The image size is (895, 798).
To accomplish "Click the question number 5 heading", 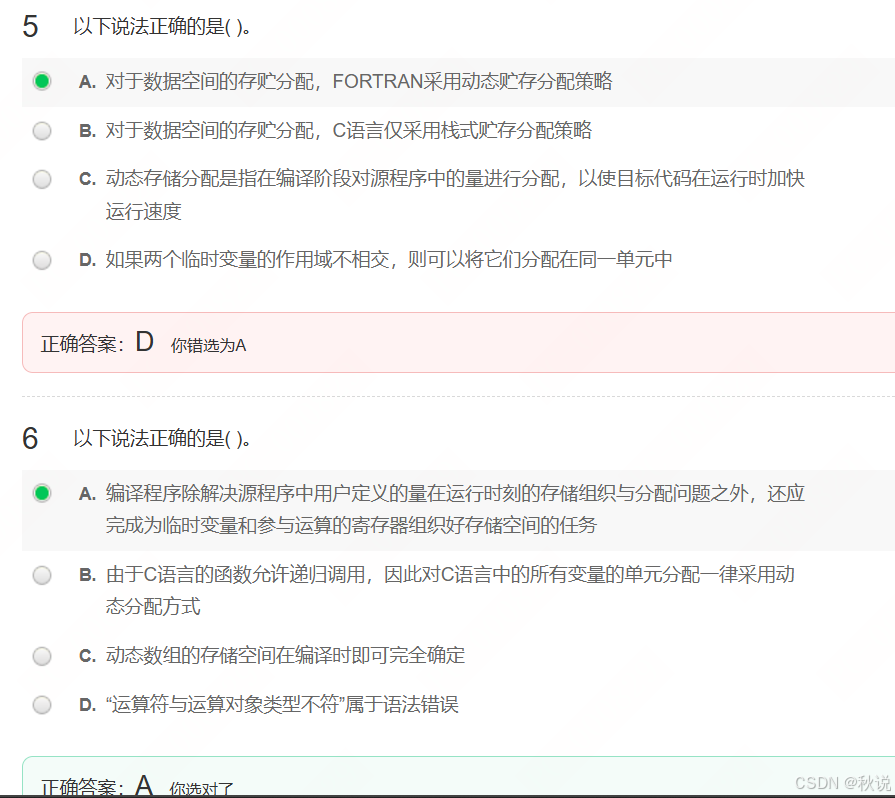I will (30, 27).
